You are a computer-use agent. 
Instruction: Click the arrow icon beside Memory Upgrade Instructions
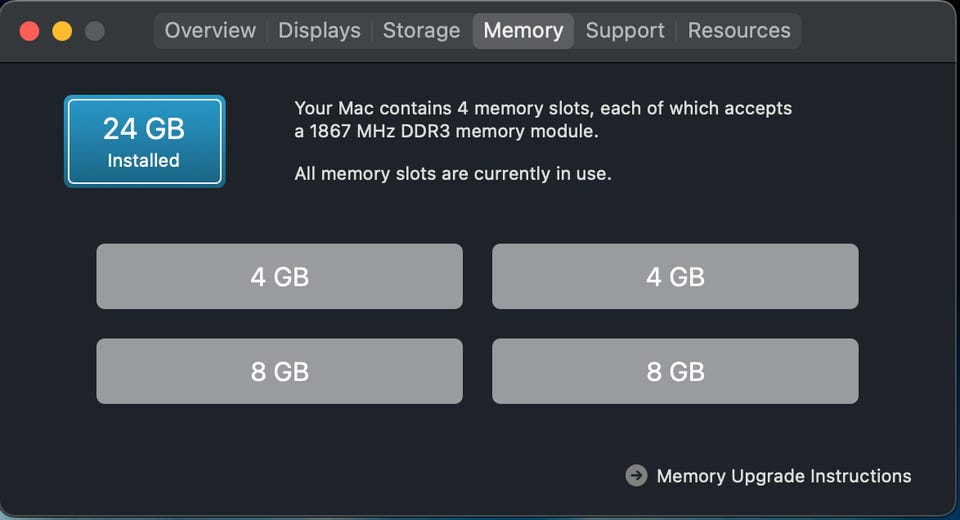(x=636, y=475)
